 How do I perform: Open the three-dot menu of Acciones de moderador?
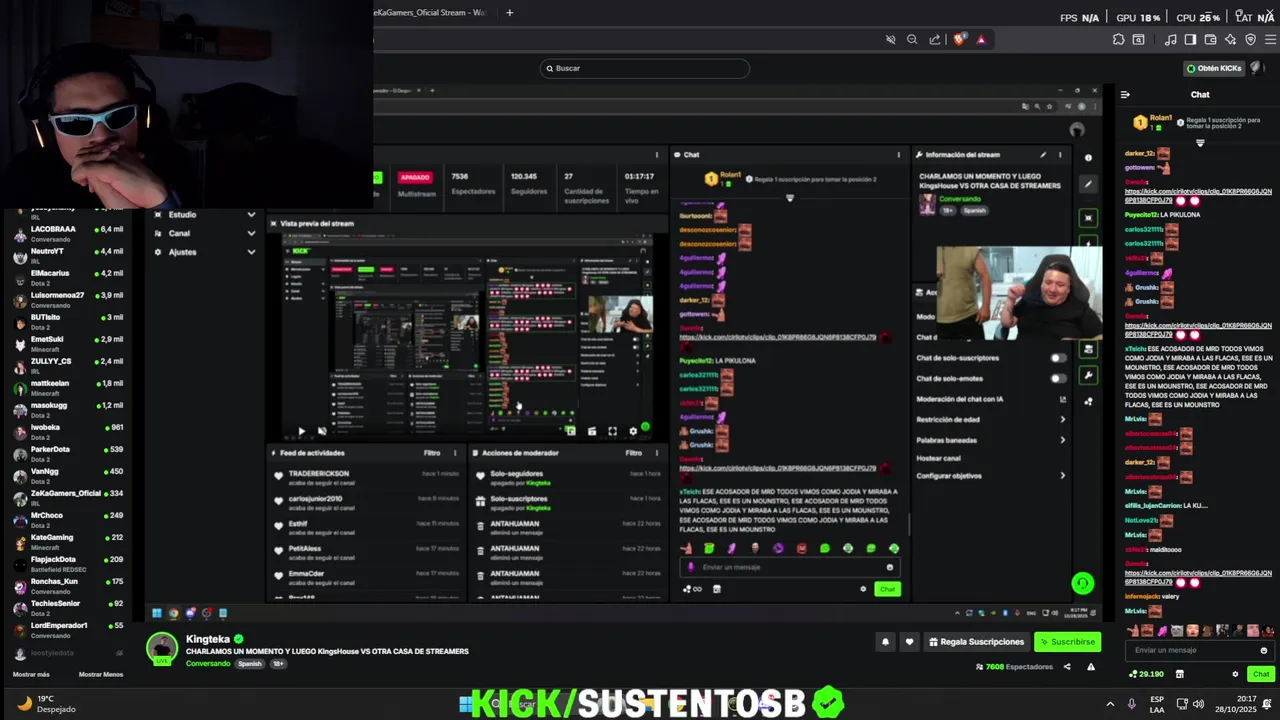point(656,453)
